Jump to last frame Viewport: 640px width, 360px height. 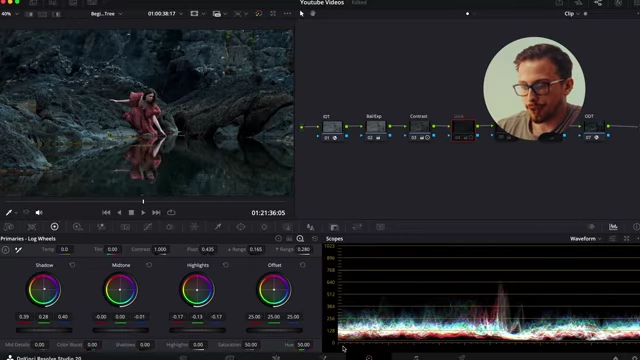[x=156, y=212]
